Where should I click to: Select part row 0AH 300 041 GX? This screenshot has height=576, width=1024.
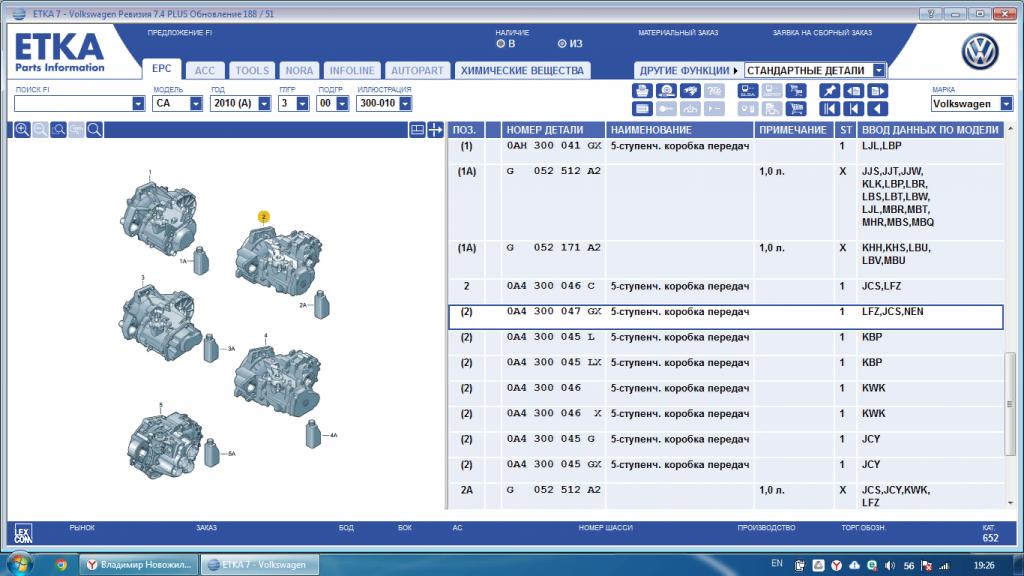(726, 150)
